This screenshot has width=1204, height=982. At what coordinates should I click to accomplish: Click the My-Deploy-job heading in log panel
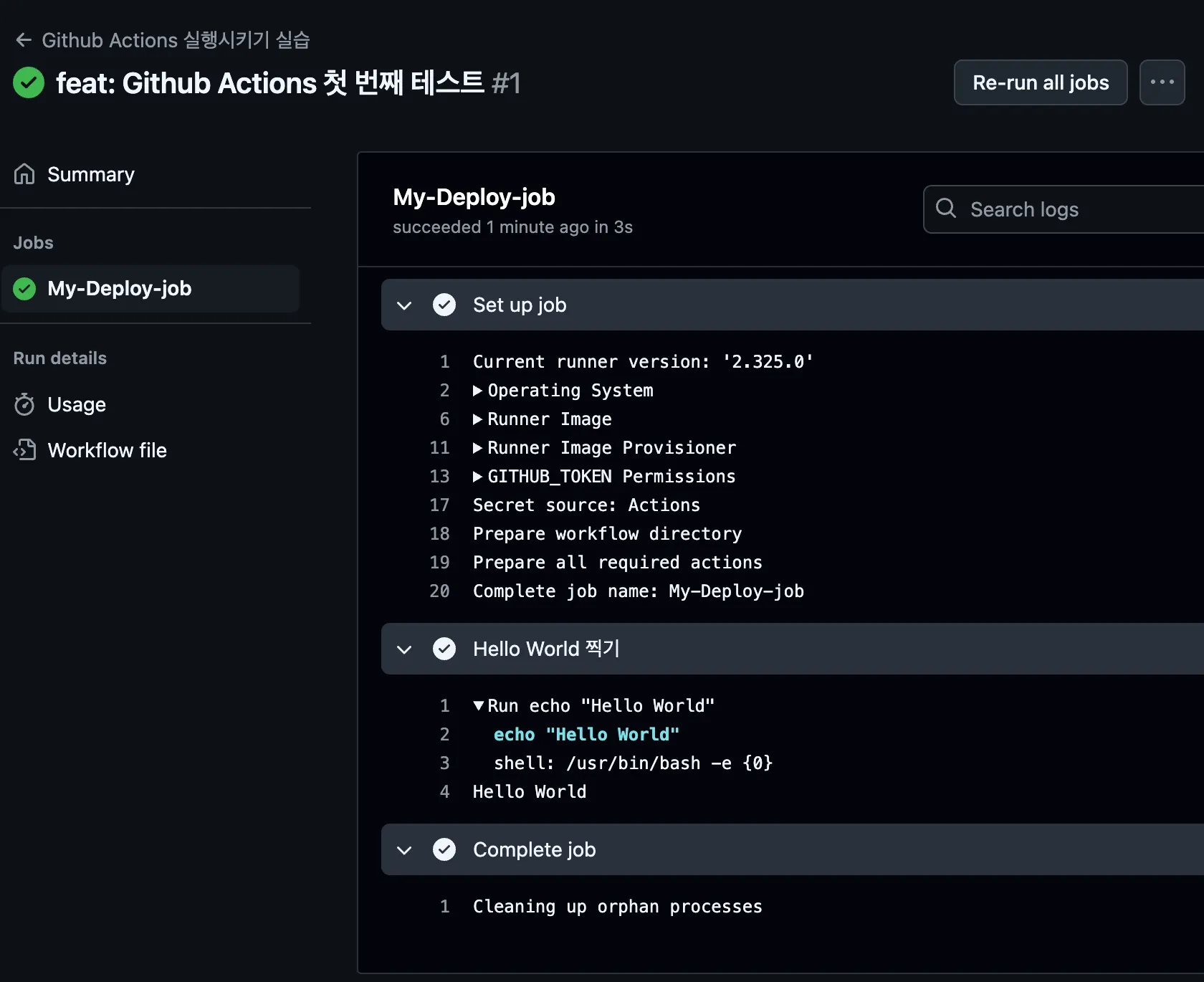pos(474,197)
